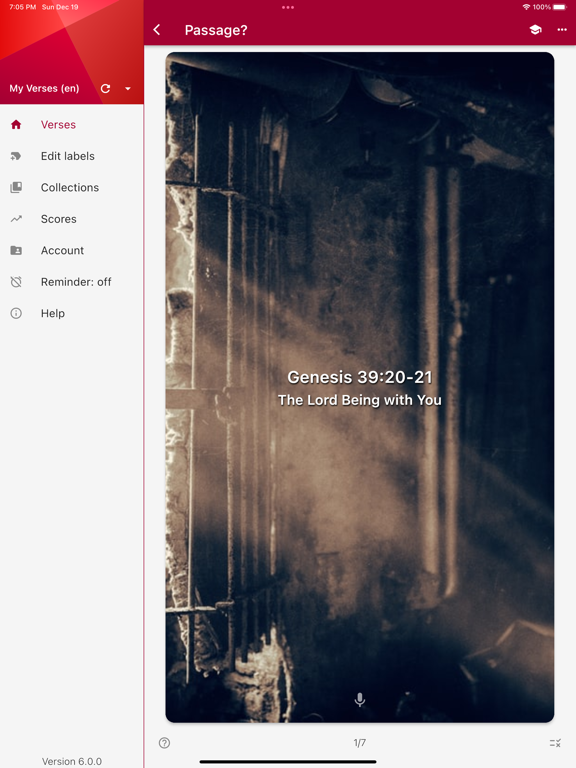The image size is (576, 768).
Task: Open Account from the sidebar
Action: (72, 250)
